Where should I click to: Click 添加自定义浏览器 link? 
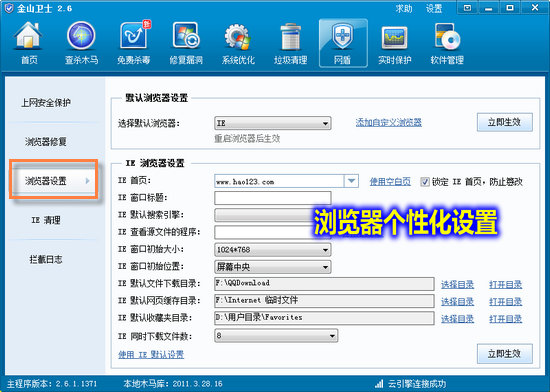pyautogui.click(x=389, y=122)
